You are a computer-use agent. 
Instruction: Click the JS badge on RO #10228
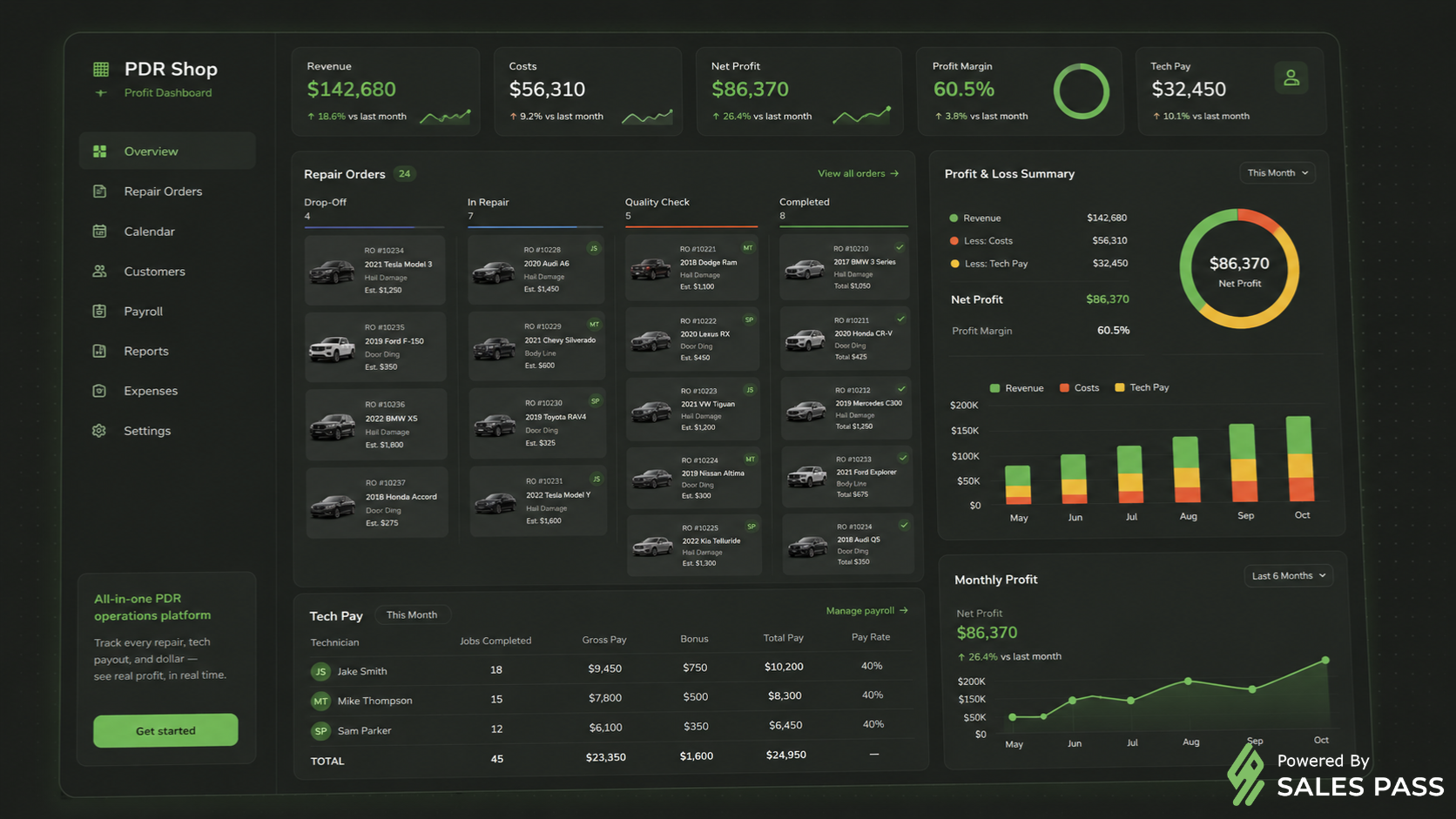tap(594, 249)
